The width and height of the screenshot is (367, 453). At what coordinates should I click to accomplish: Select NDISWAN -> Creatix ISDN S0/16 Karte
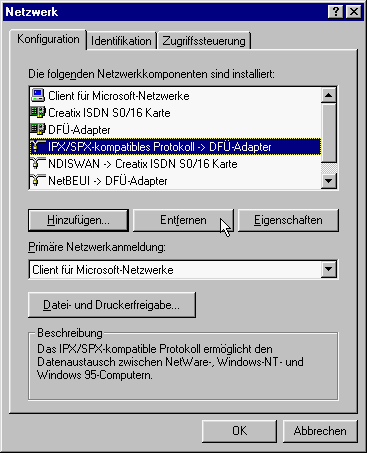[175, 164]
